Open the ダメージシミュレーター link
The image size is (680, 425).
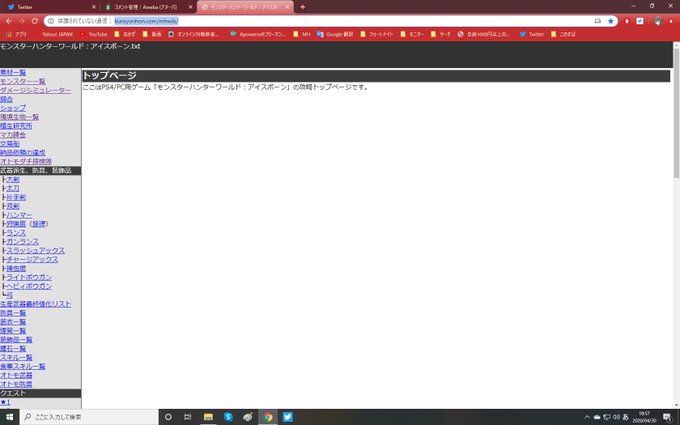[x=36, y=90]
